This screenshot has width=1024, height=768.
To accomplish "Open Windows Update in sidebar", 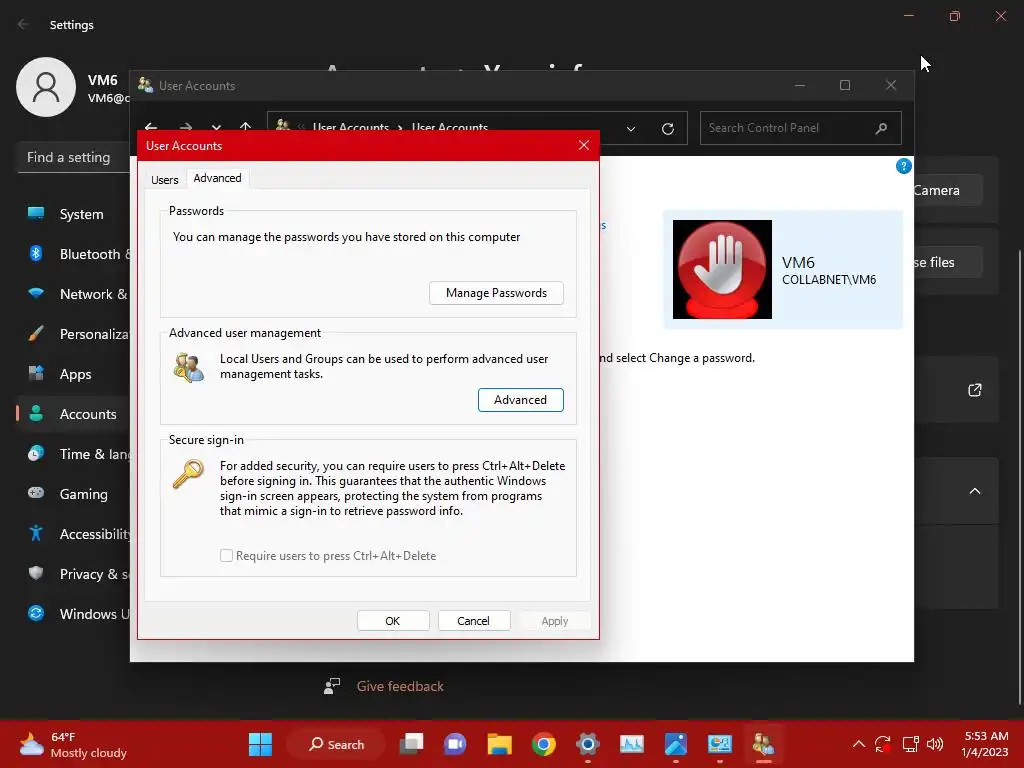I will [x=73, y=614].
